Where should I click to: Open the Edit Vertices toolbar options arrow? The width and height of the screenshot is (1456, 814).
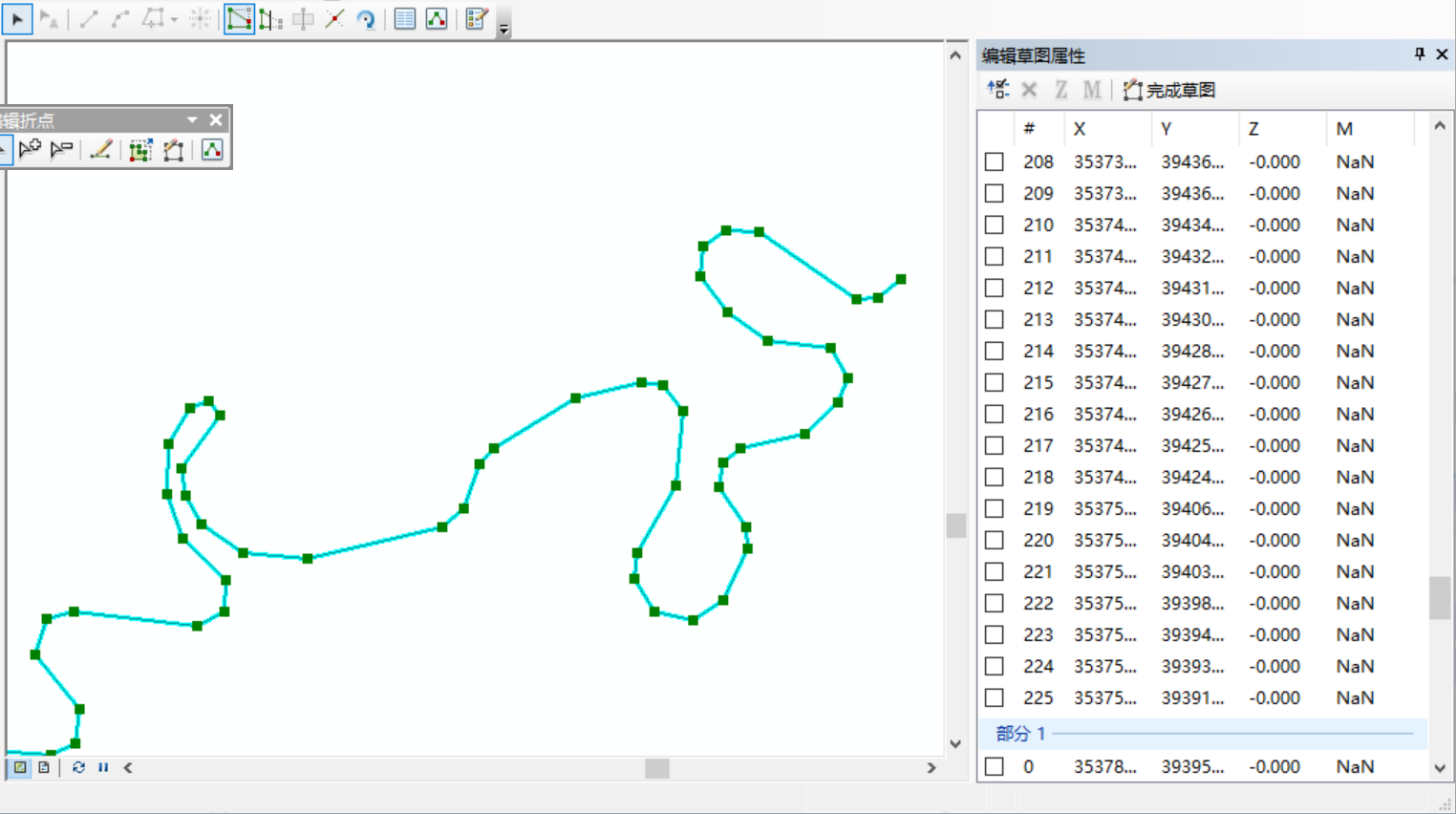coord(192,120)
